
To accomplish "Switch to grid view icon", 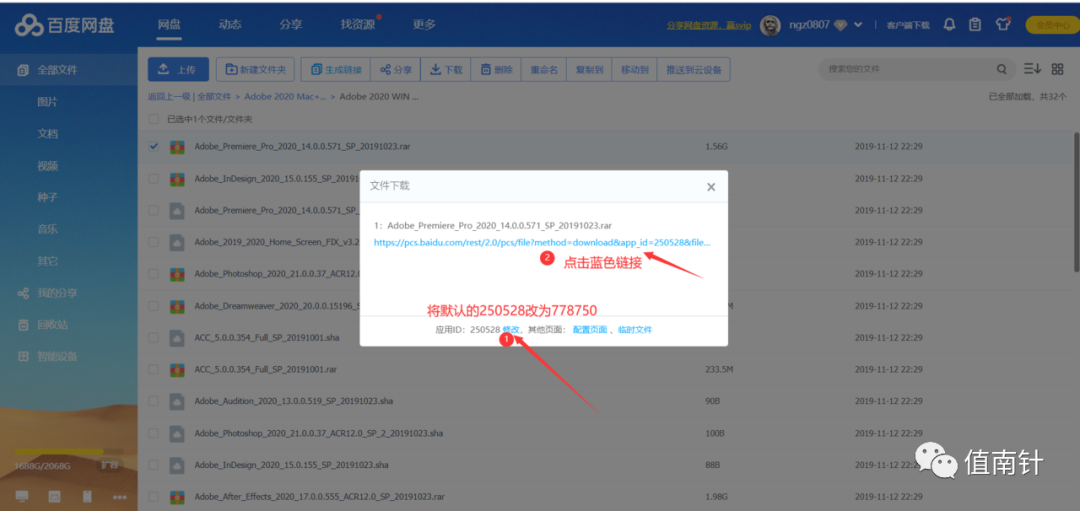I will click(x=1058, y=69).
